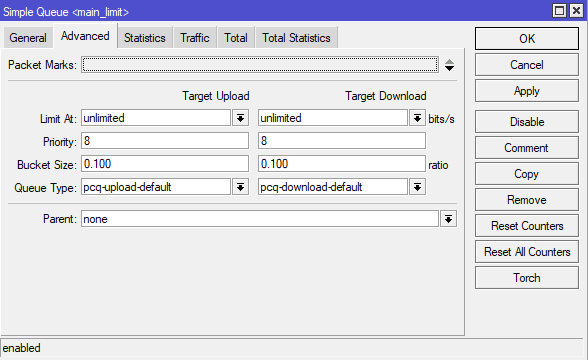Switch to the Statistics tab

[145, 38]
